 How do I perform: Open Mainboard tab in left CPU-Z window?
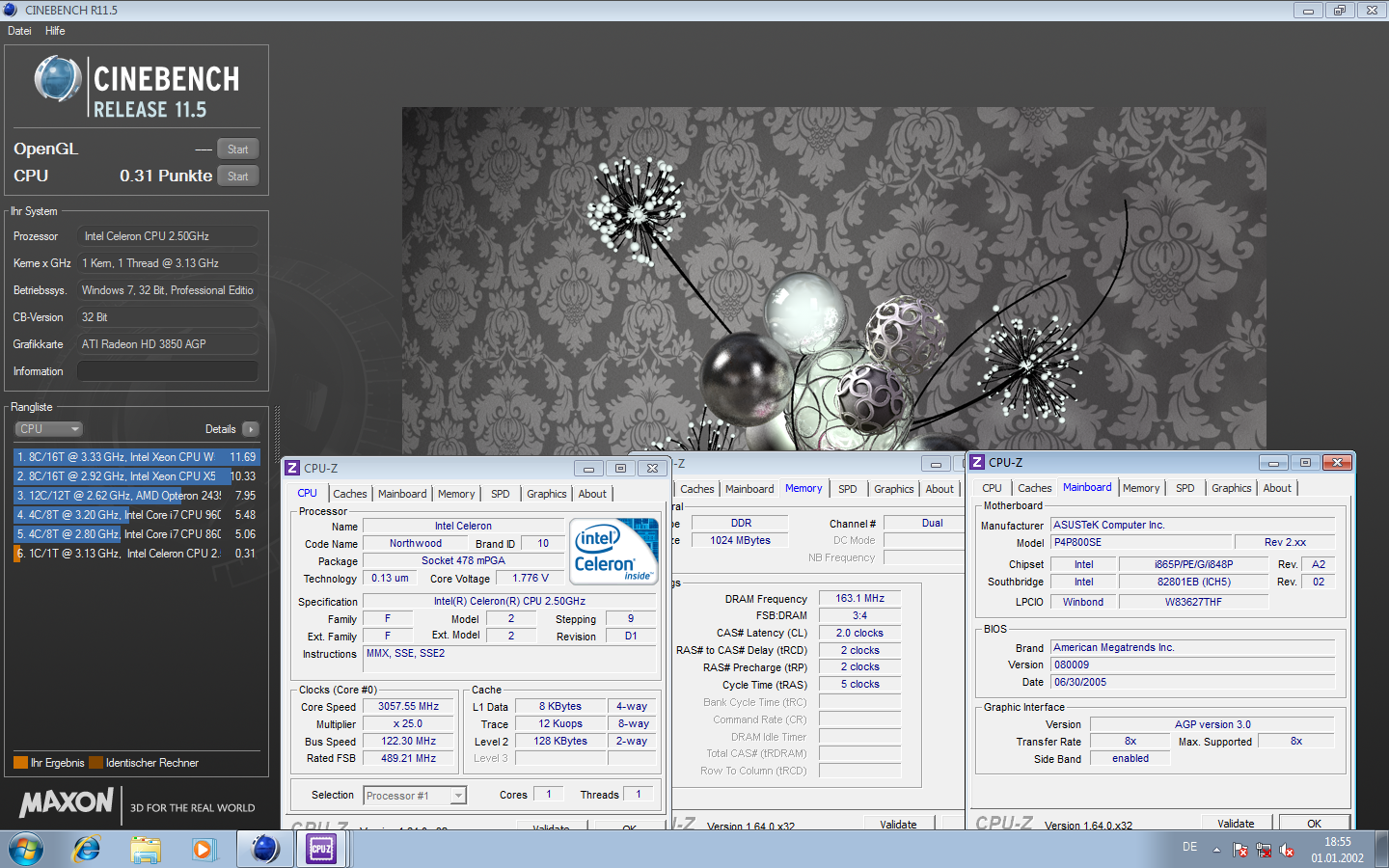402,494
